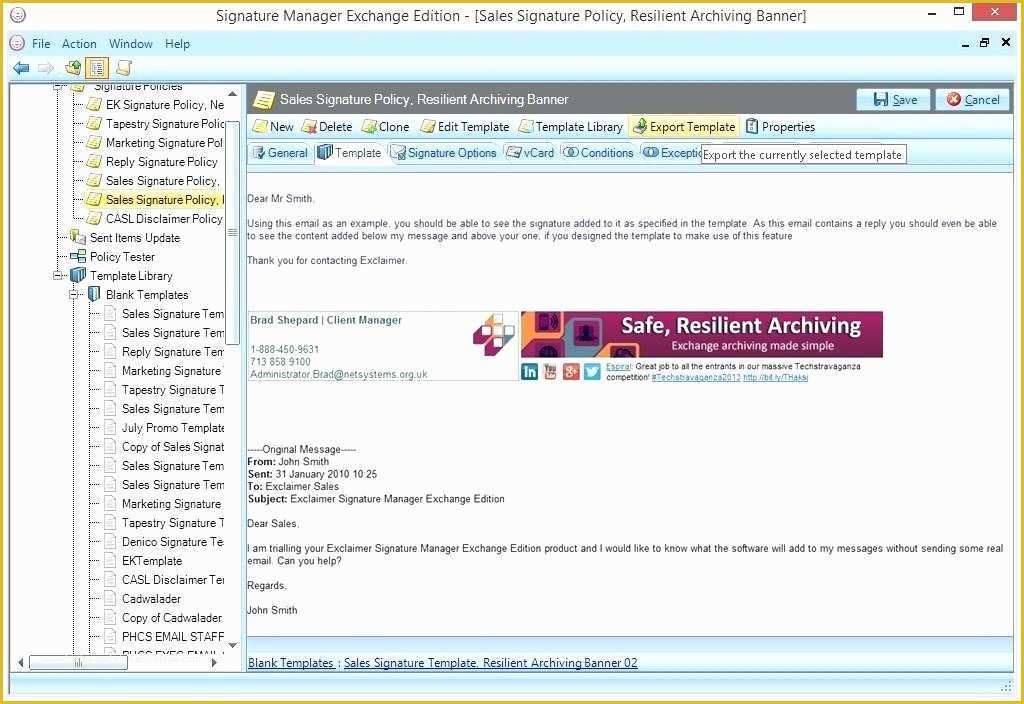Click the Safe, Resilient Archiving banner
Screen dimensions: 1024x704
point(701,334)
